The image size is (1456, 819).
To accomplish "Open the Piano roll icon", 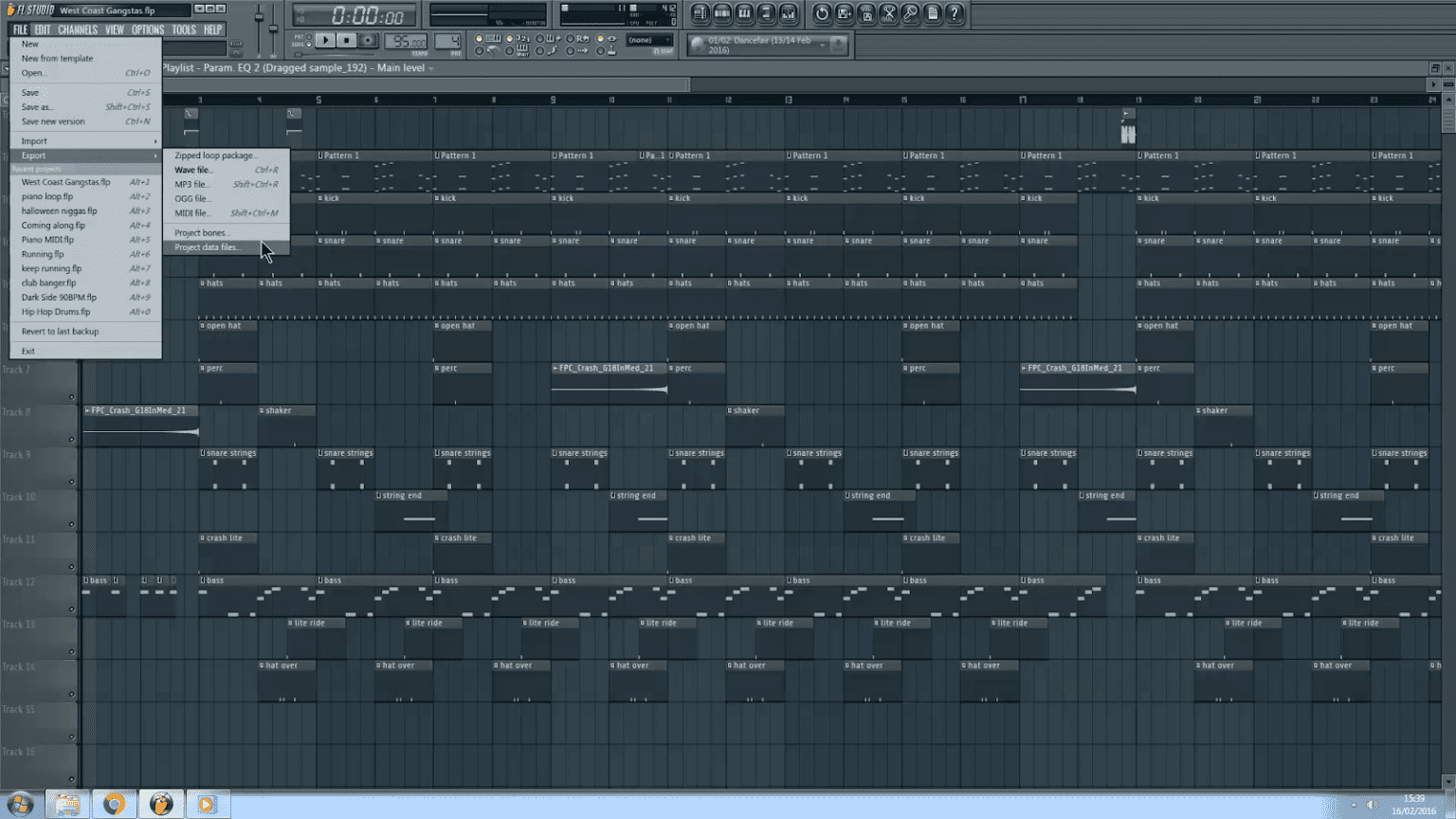I will [x=743, y=14].
